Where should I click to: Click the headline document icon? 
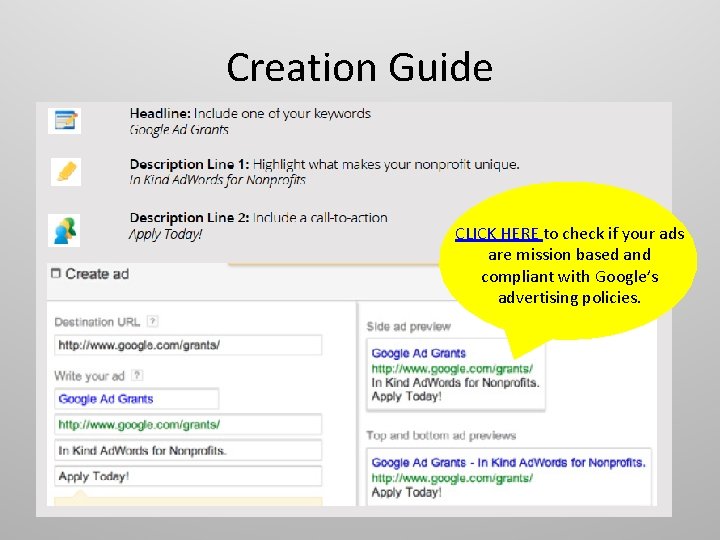click(x=65, y=121)
